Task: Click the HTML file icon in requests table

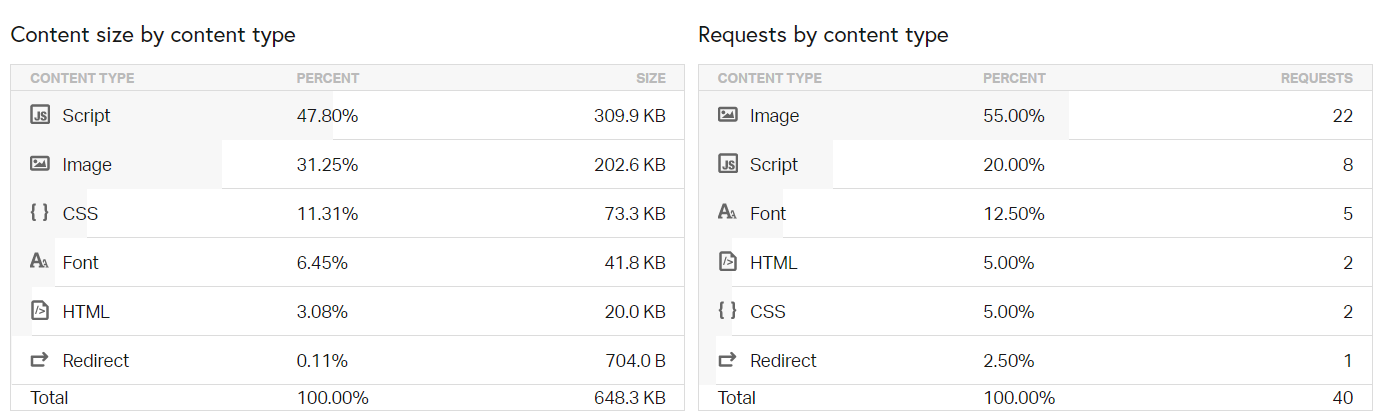Action: (728, 262)
